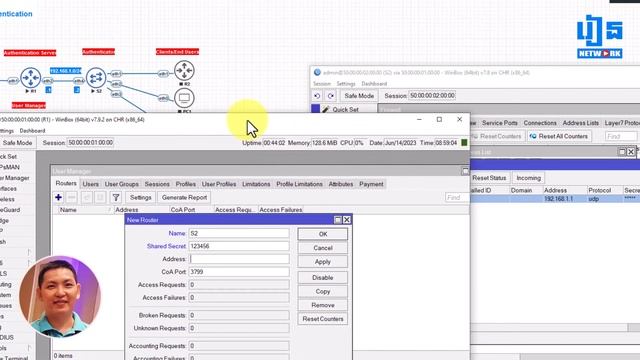The height and width of the screenshot is (360, 640).
Task: Click Incoming button in RADIUS window
Action: 528,178
